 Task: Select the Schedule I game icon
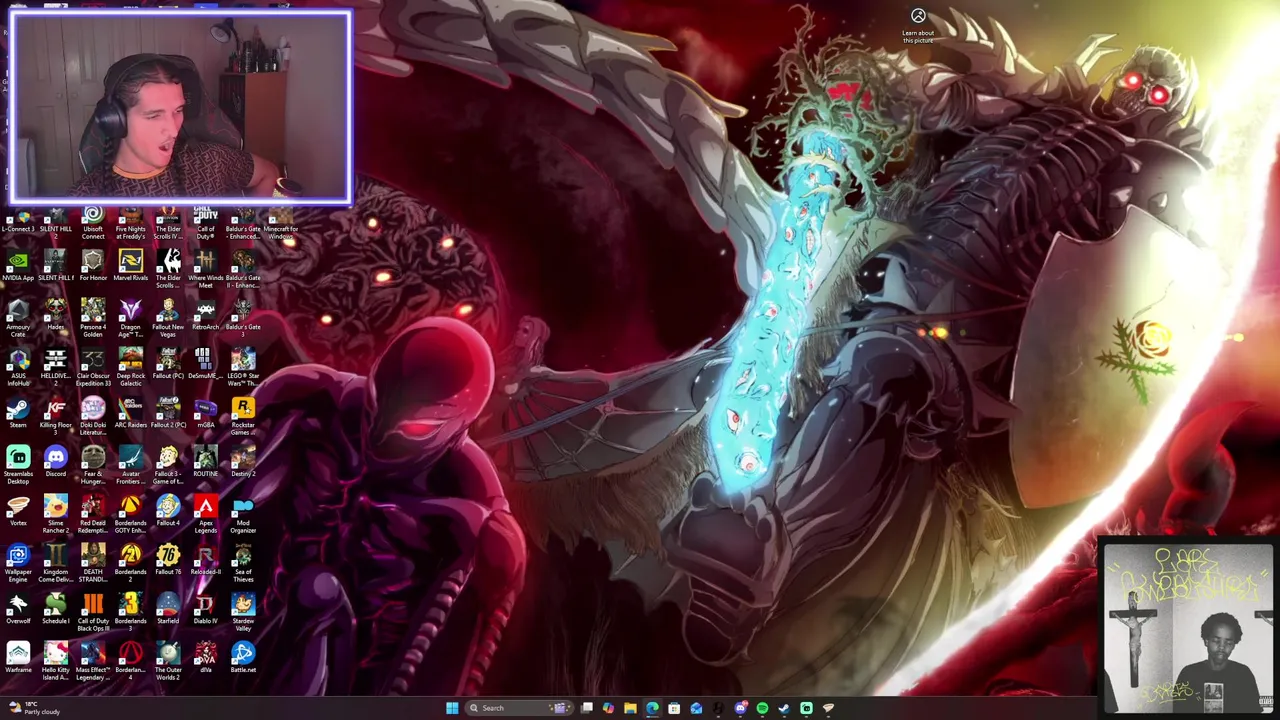tap(55, 609)
